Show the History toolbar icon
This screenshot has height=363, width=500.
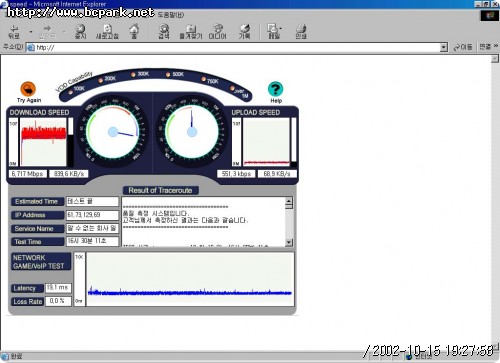[244, 32]
